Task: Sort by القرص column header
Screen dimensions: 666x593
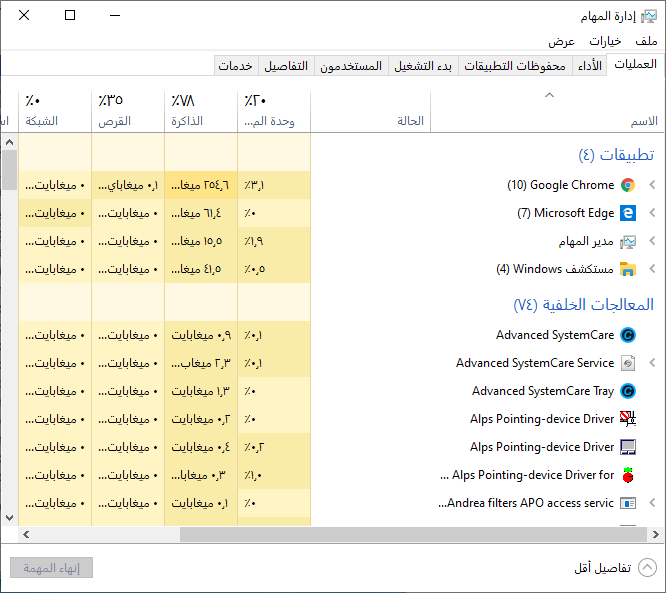Action: tap(128, 112)
